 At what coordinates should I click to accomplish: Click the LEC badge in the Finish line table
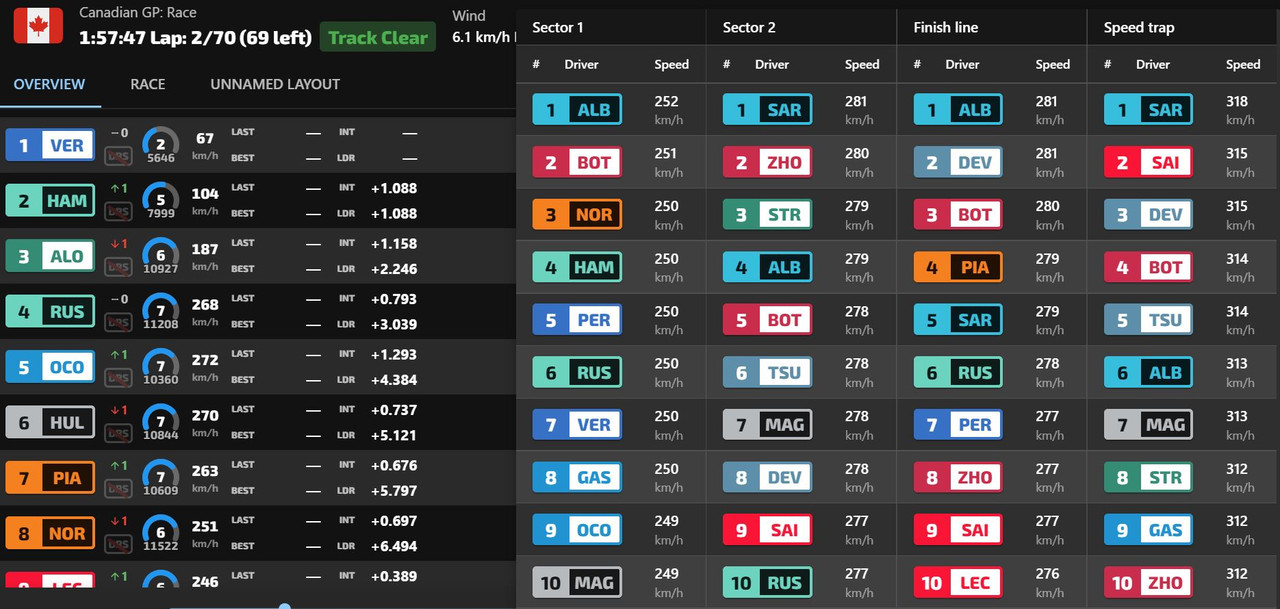pos(958,582)
